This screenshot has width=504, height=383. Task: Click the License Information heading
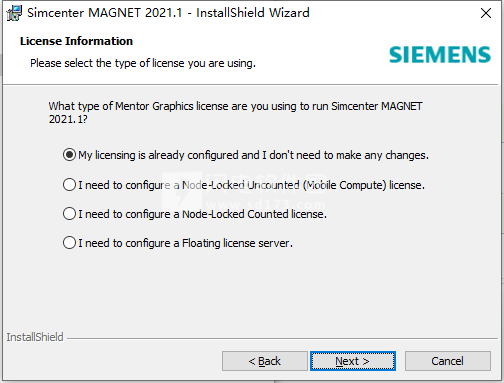[x=76, y=41]
